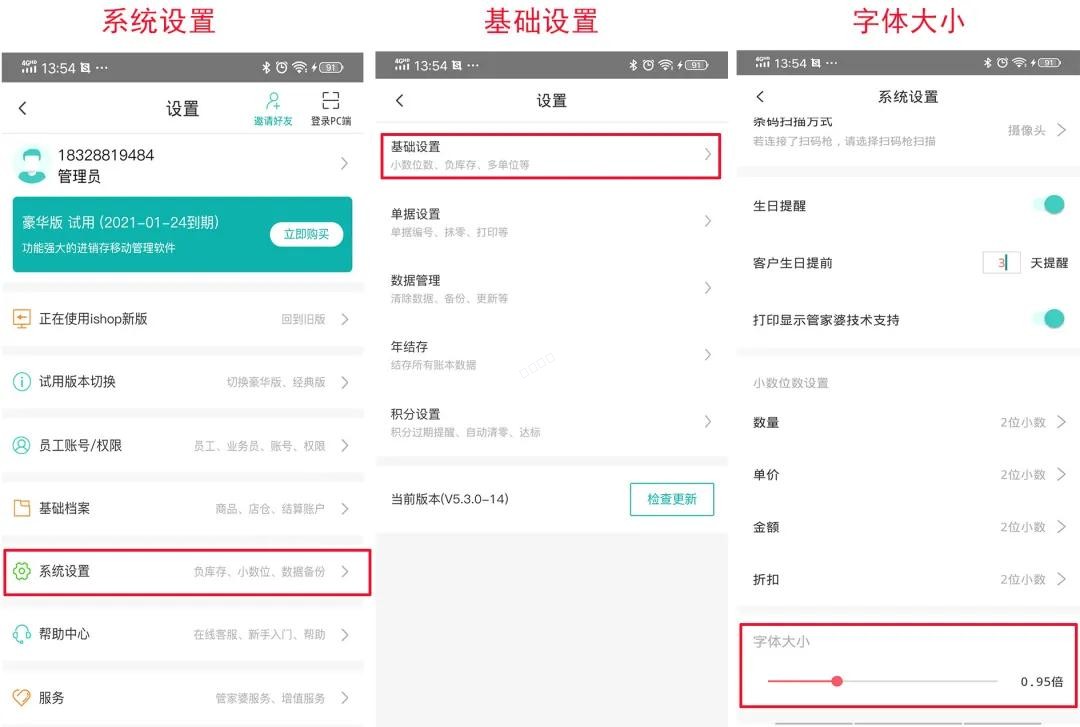
Task: Expand 单价 decimal places option
Action: (x=1061, y=474)
